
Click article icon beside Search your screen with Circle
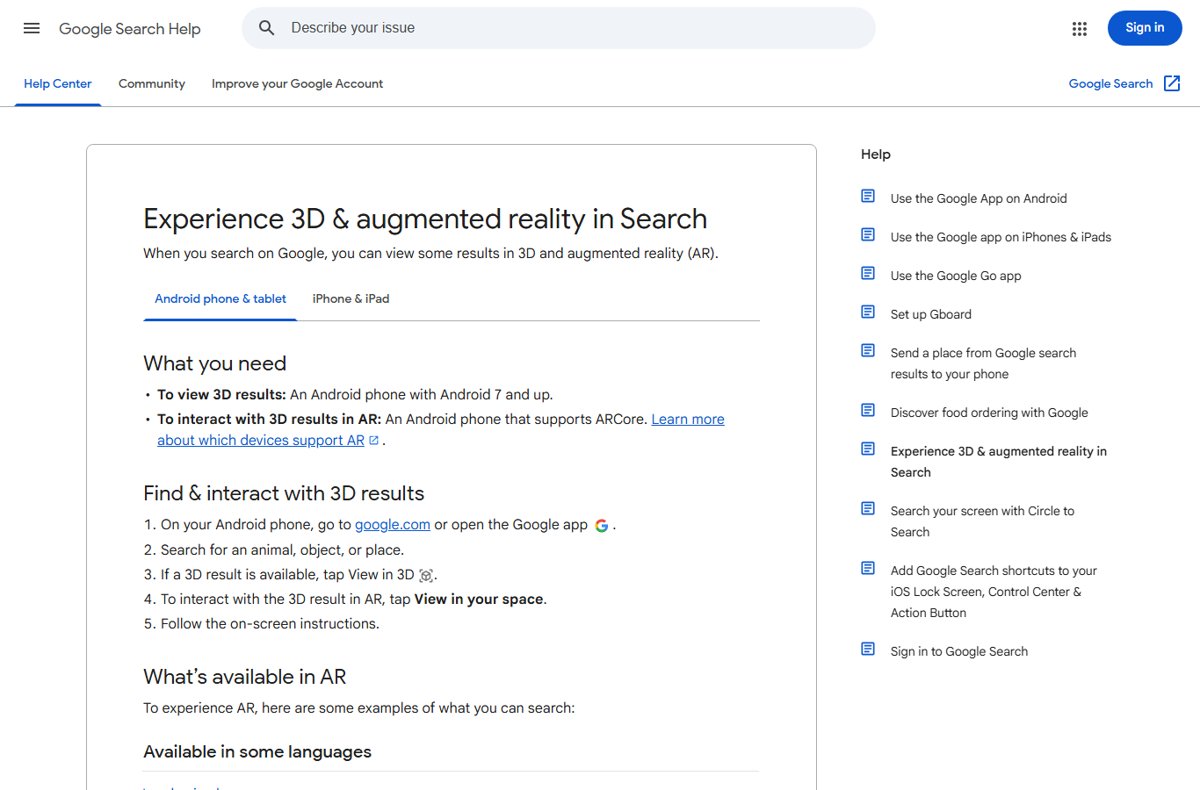point(868,508)
